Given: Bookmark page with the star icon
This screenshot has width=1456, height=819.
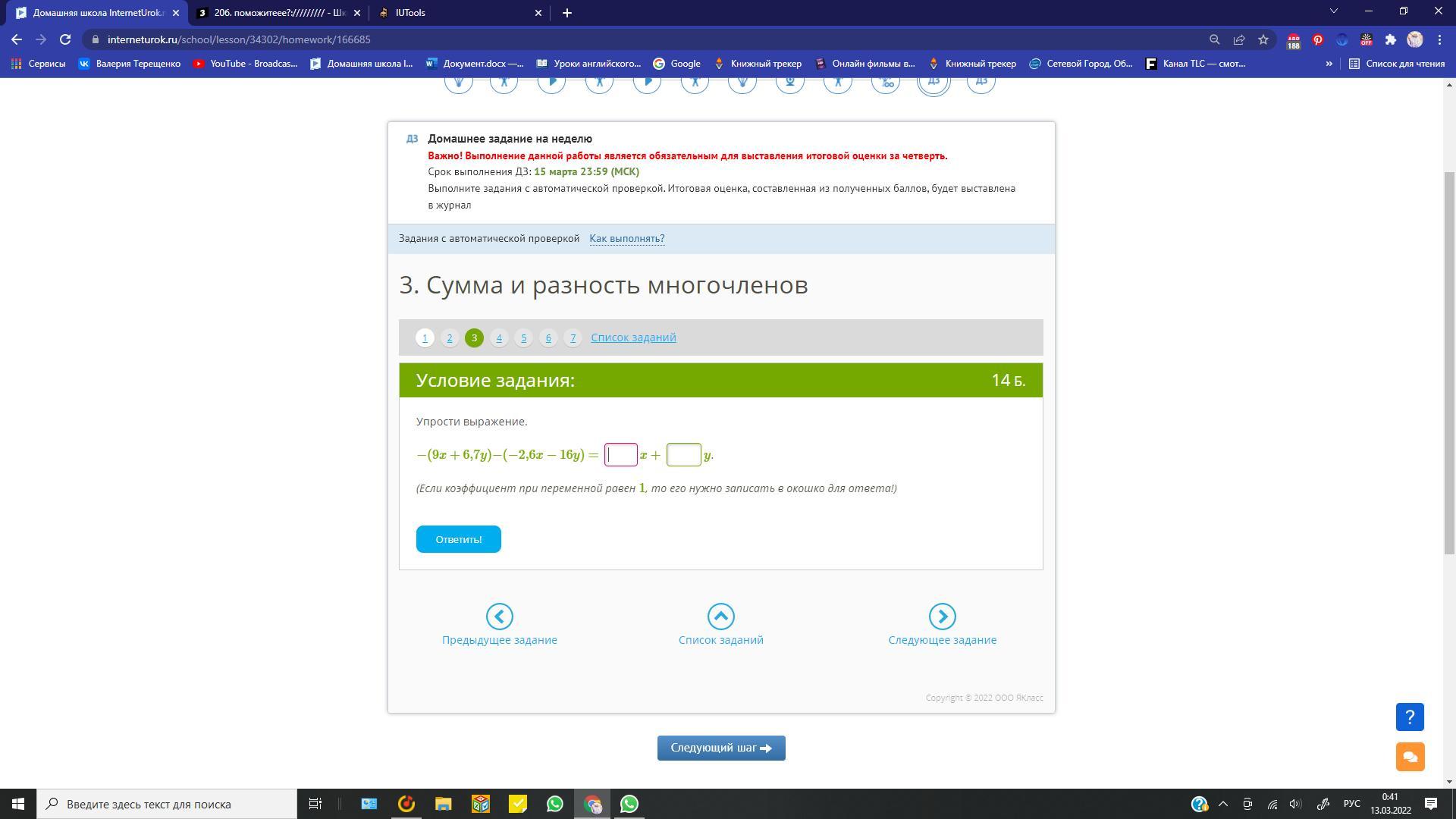Looking at the screenshot, I should pos(1263,39).
